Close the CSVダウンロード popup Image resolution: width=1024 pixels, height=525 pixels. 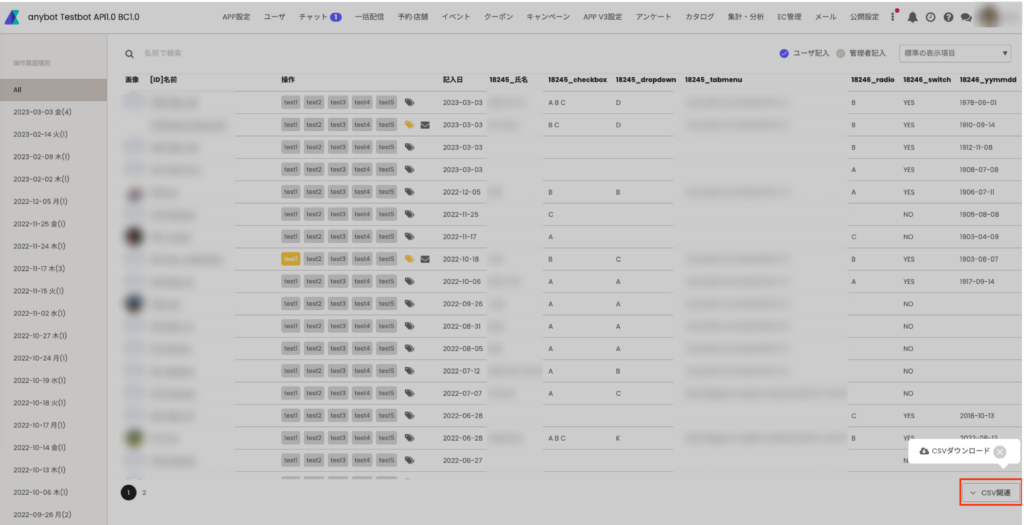(1000, 451)
